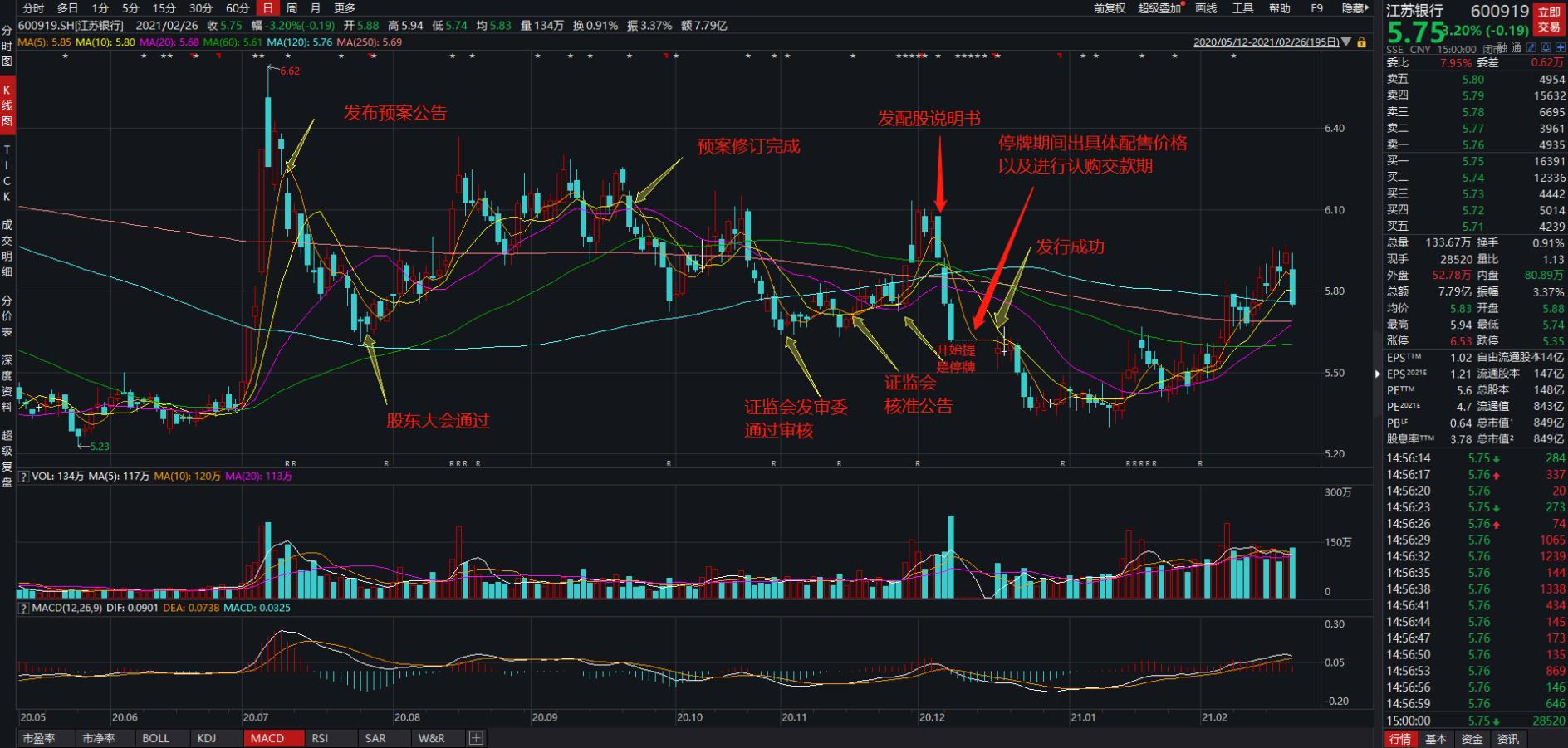Open the help '?' icon next to MACD indicator

22,608
